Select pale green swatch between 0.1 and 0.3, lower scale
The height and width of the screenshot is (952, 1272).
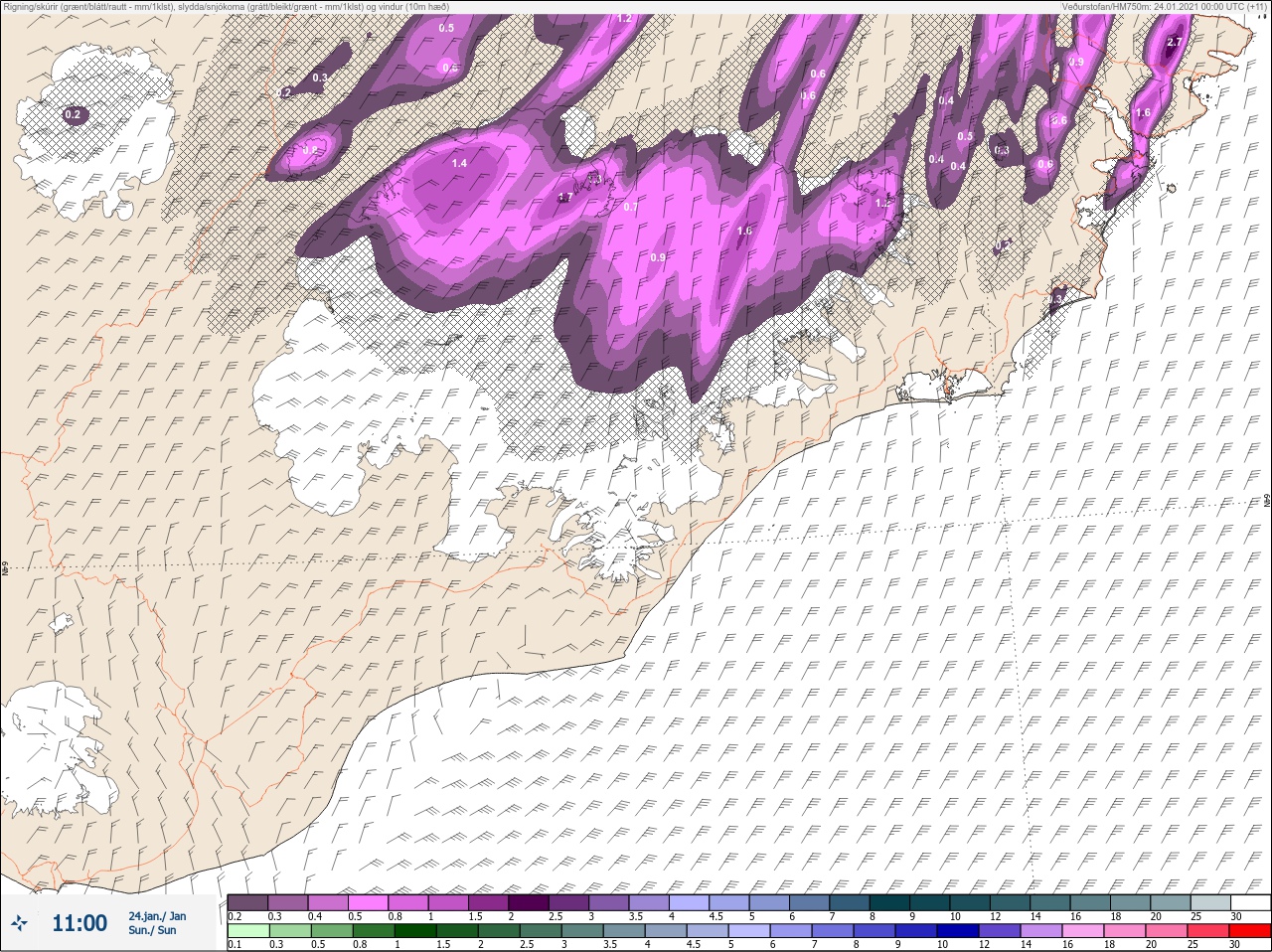[248, 931]
